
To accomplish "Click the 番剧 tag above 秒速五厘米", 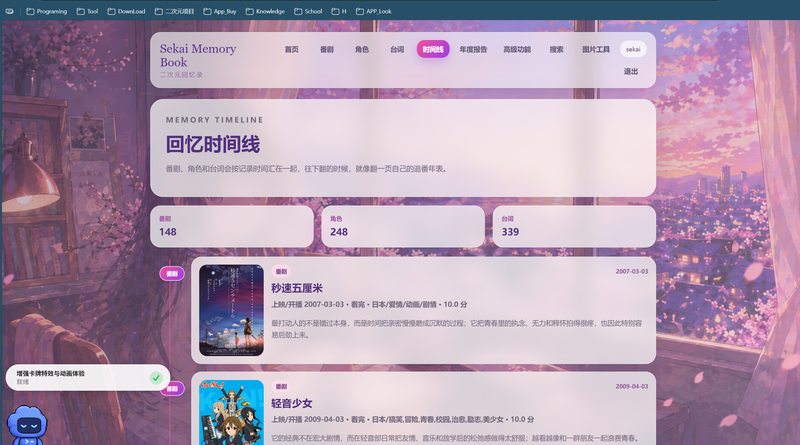I will tap(281, 271).
